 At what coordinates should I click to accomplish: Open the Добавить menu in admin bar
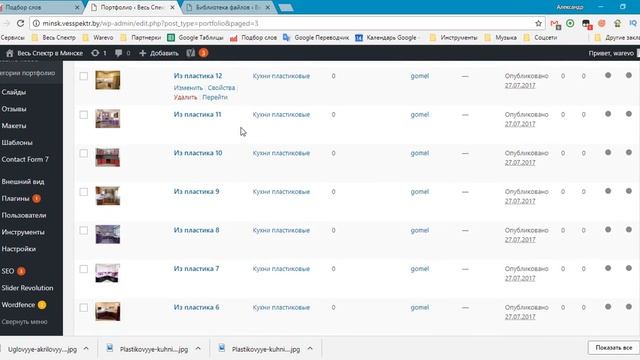[x=159, y=53]
